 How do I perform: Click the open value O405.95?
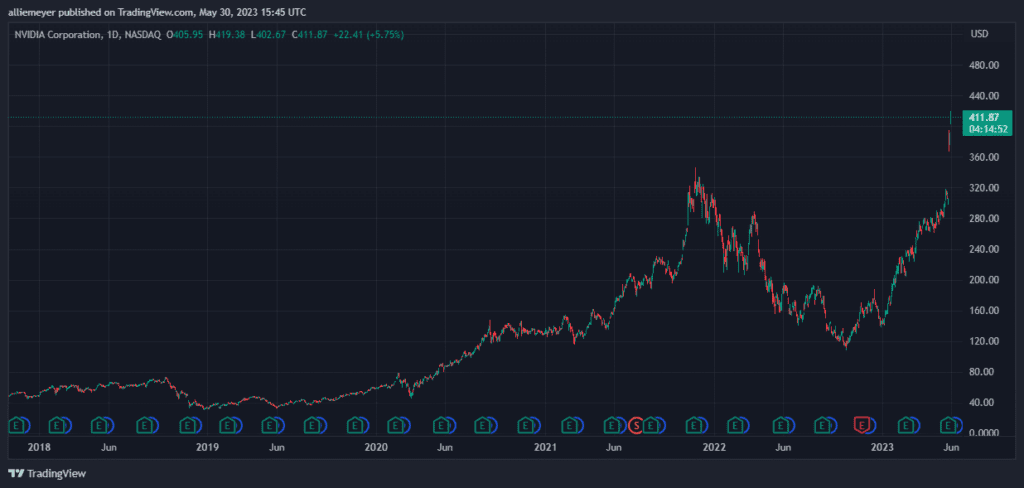click(185, 35)
